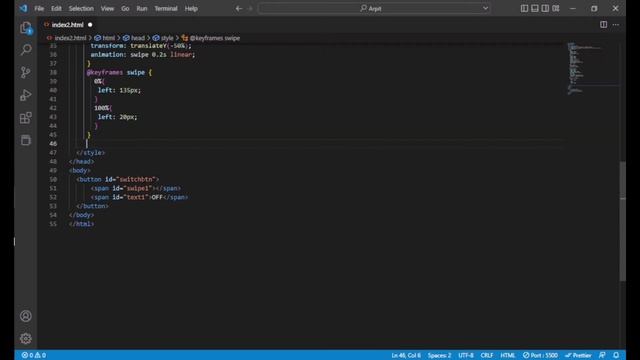This screenshot has height=360, width=640.
Task: Click the Port : 5500 Live Server status
Action: tap(540, 355)
